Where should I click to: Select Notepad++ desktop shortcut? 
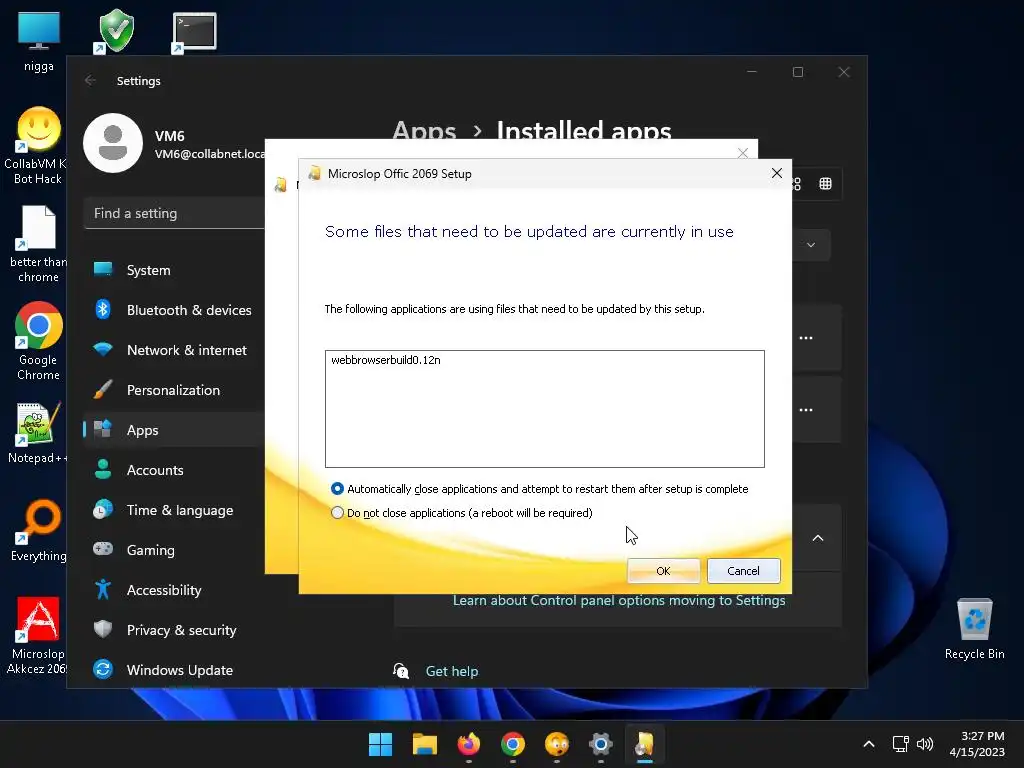[x=37, y=433]
